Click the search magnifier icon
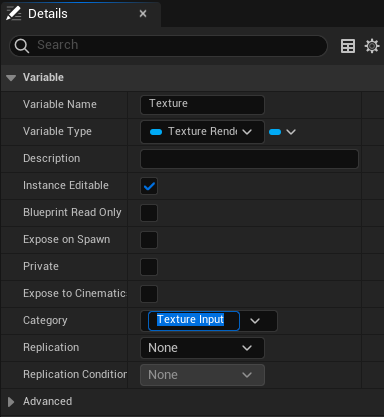 point(22,46)
